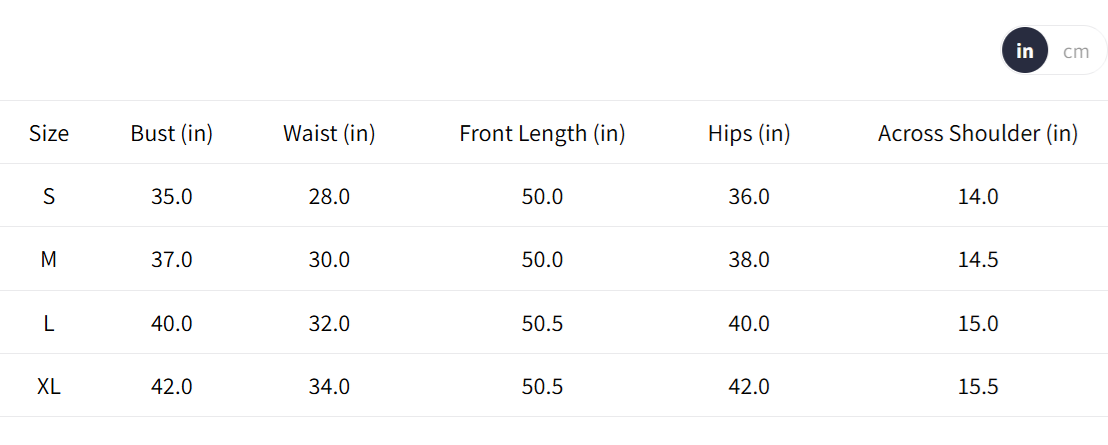This screenshot has height=445, width=1108.
Task: Click the Hips (in) column header
Action: coord(749,133)
